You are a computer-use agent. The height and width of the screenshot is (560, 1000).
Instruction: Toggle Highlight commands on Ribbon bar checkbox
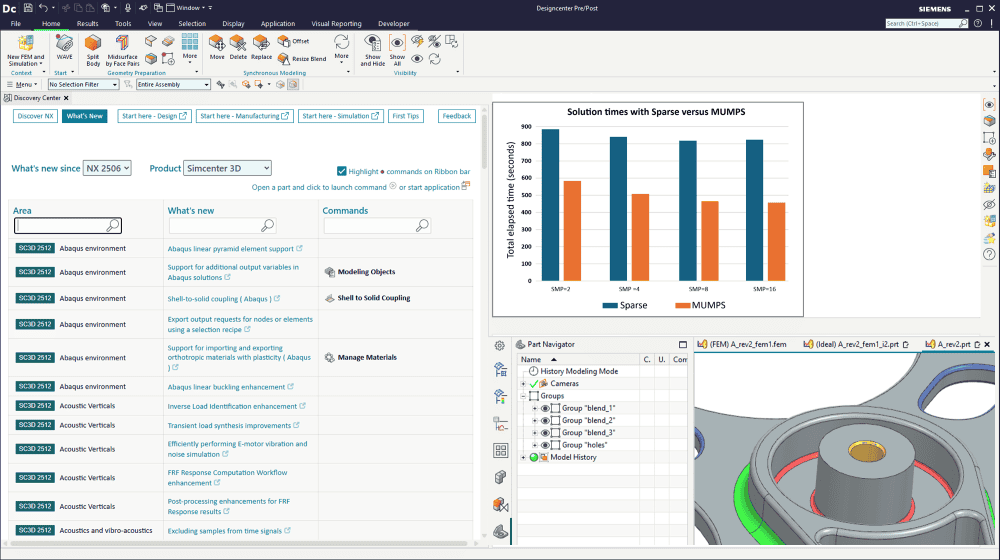(342, 171)
